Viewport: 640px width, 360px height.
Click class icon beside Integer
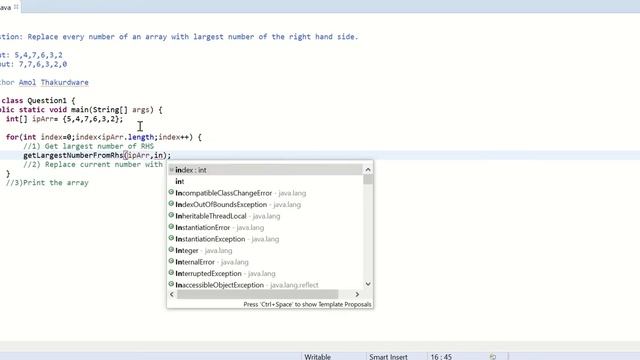(x=171, y=249)
